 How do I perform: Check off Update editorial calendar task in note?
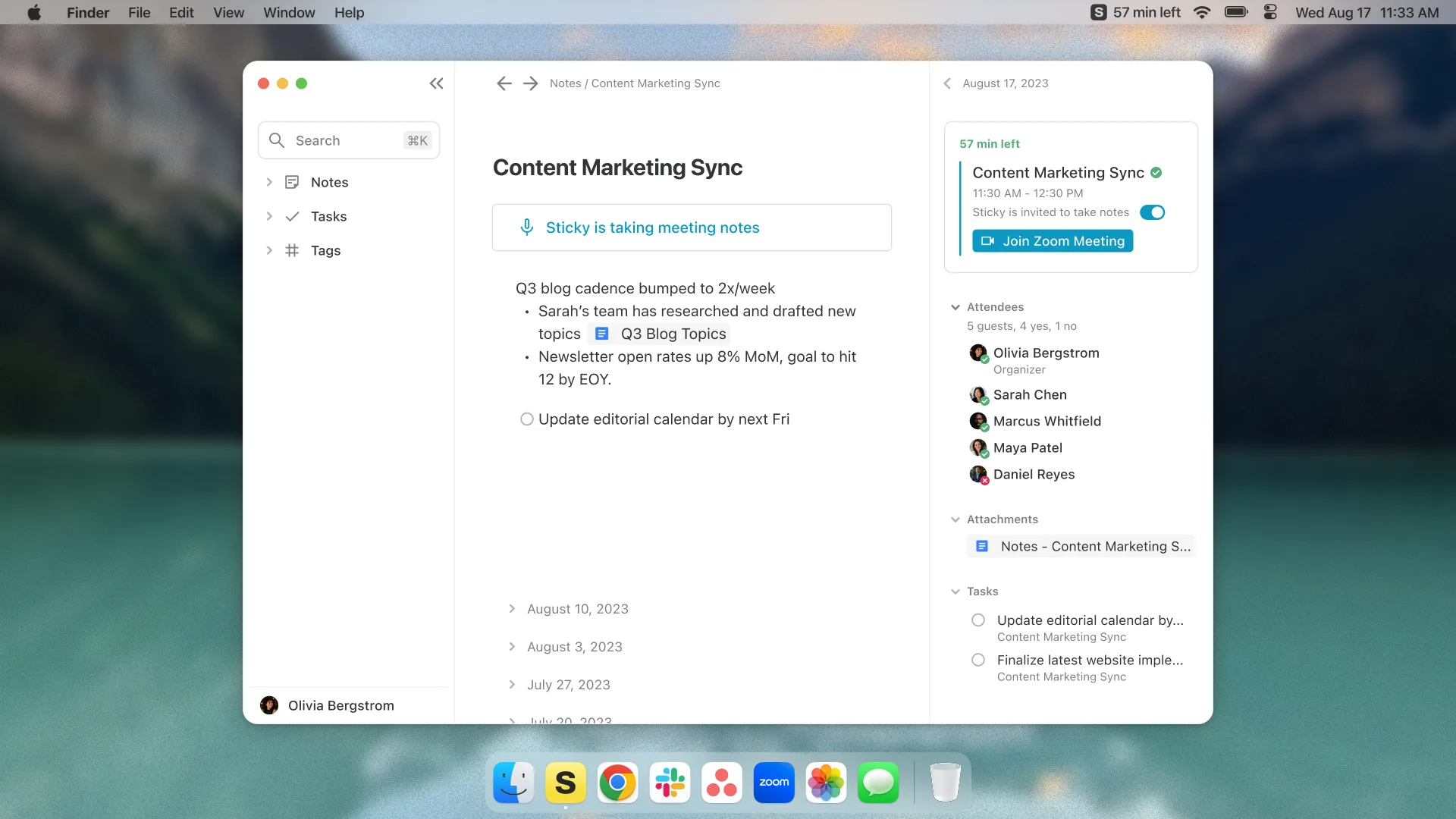coord(527,419)
